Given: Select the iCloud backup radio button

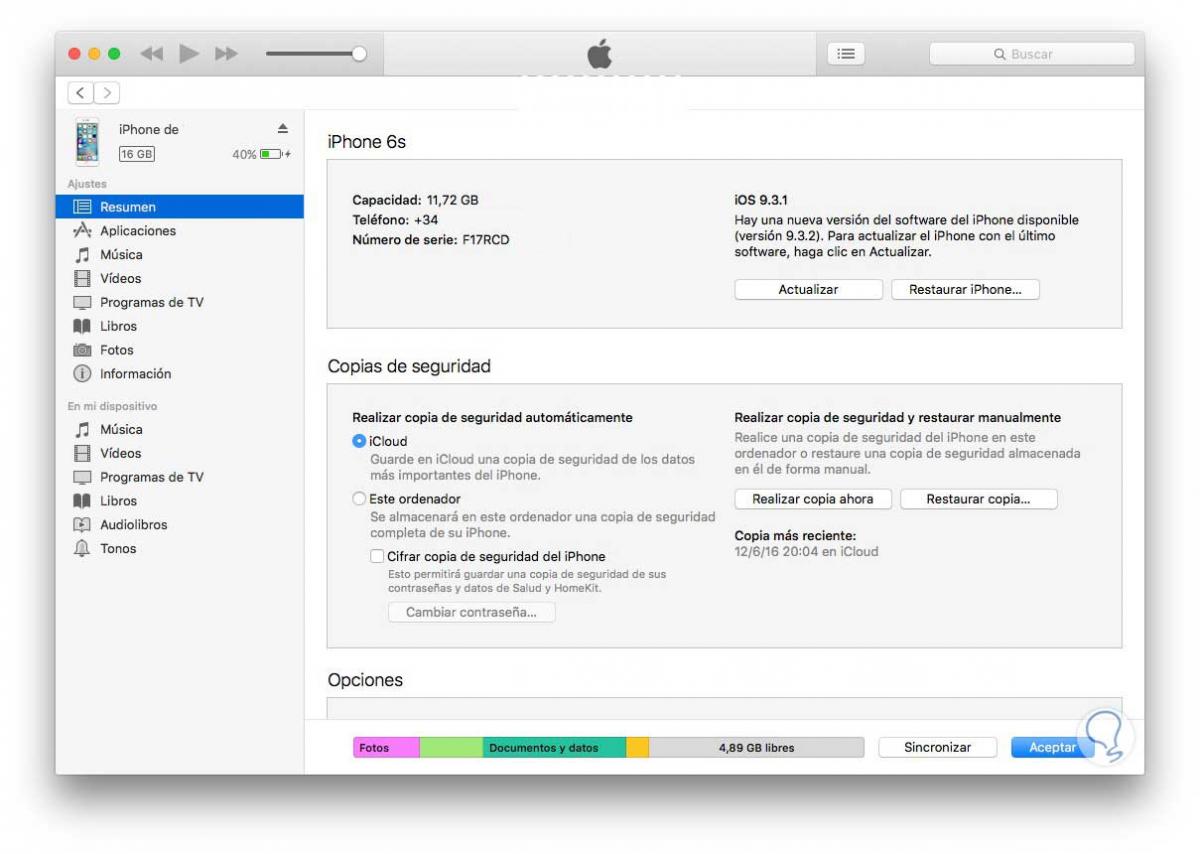Looking at the screenshot, I should (359, 441).
